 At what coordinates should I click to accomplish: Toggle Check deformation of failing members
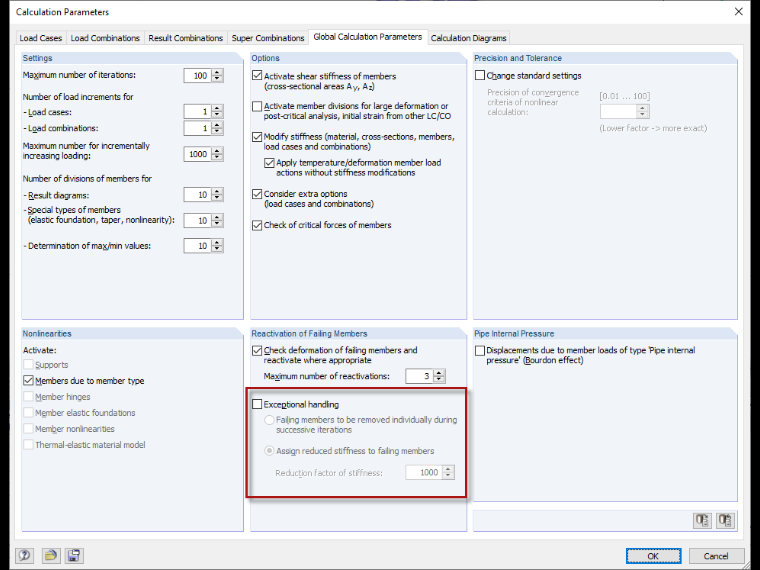tap(257, 350)
